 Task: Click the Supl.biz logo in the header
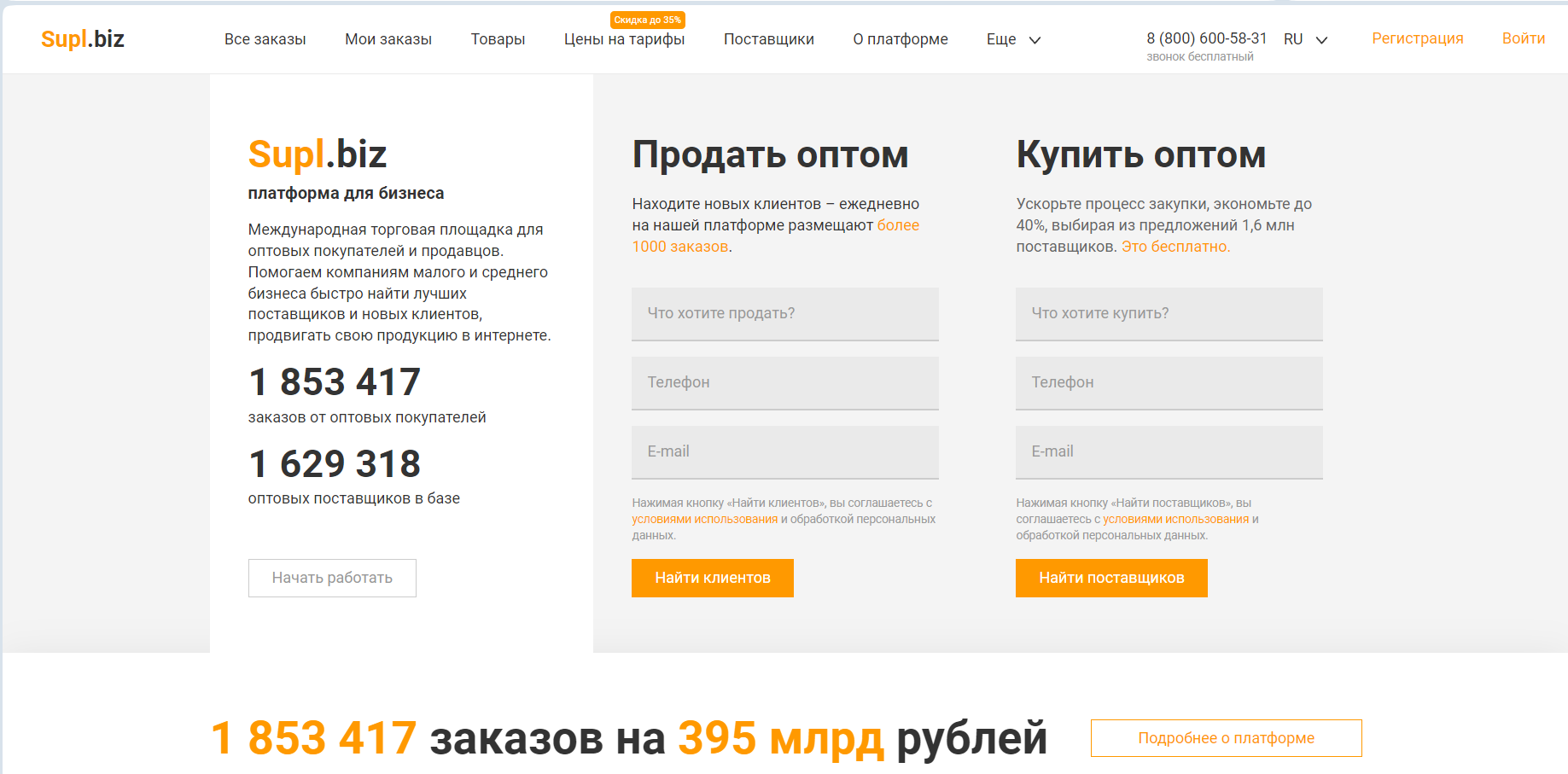click(x=83, y=39)
